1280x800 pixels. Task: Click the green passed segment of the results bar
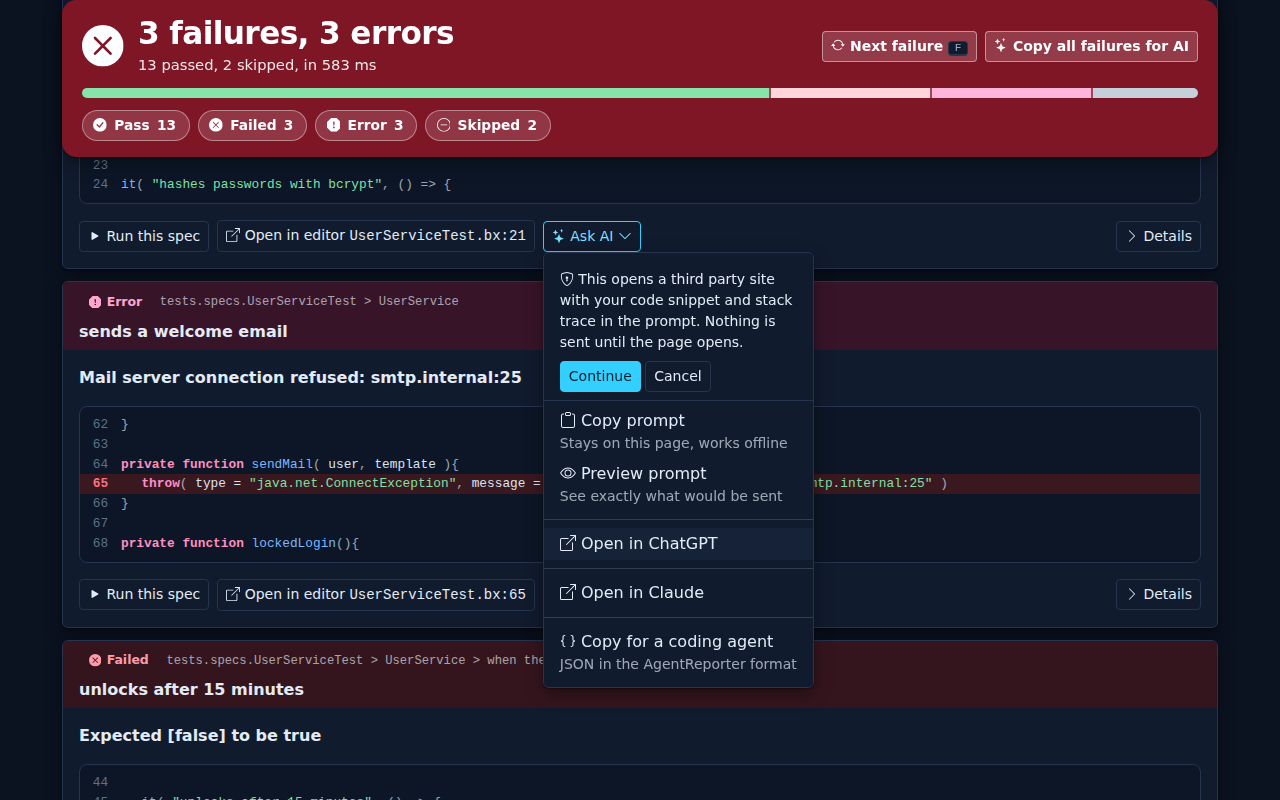(425, 93)
